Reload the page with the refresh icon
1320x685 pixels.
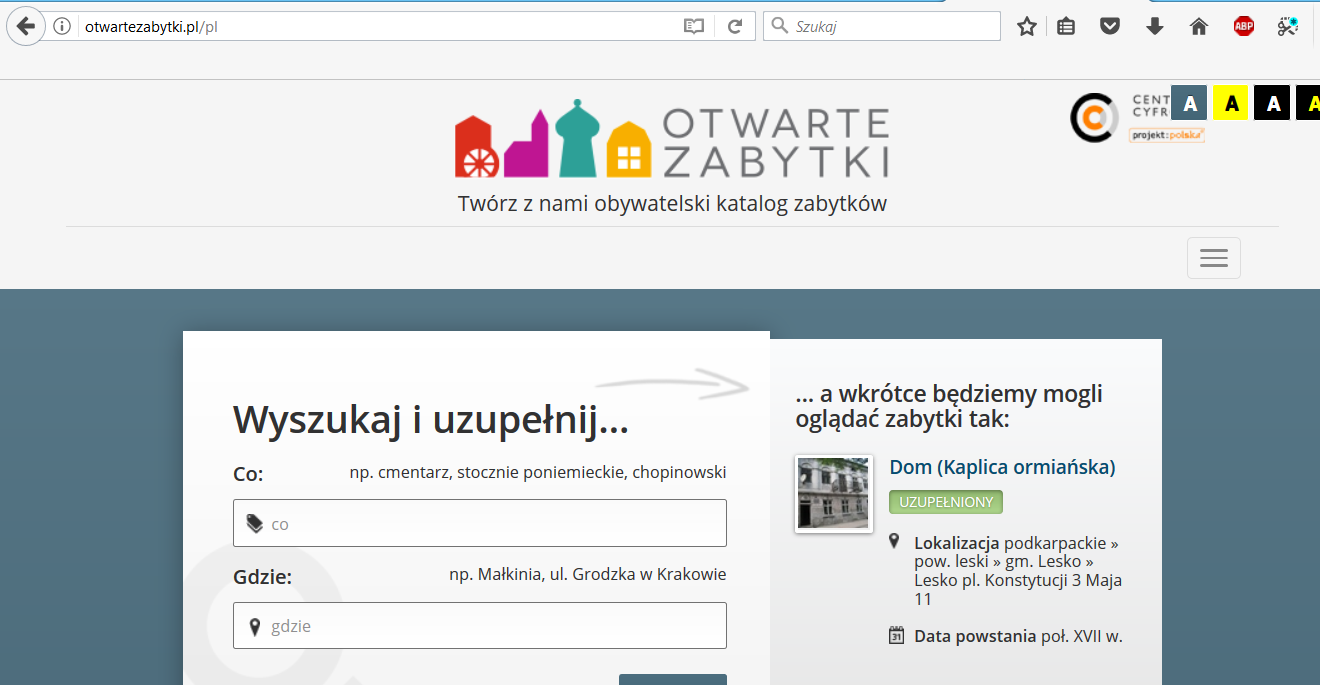click(735, 26)
